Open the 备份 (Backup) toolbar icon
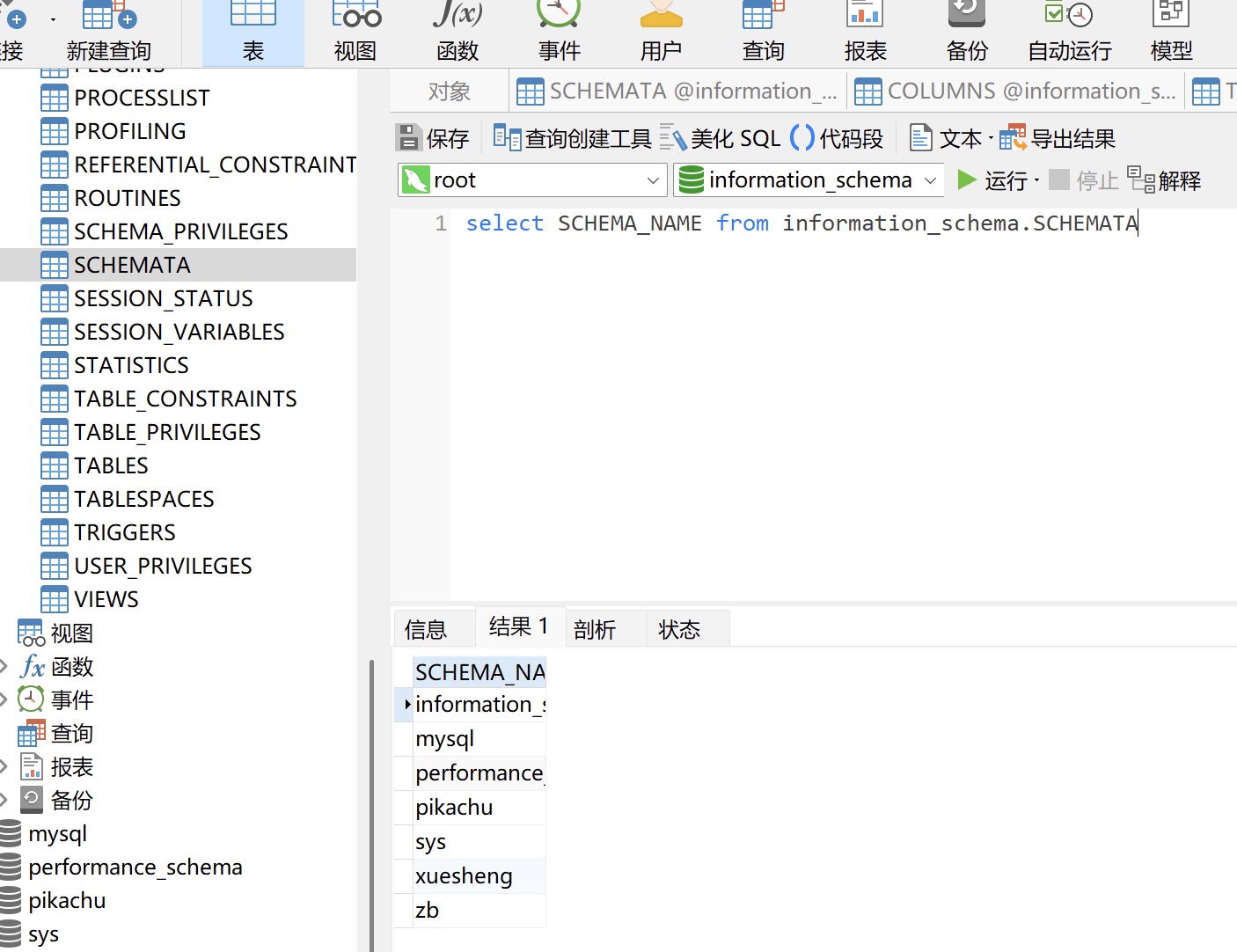The width and height of the screenshot is (1237, 952). click(x=967, y=32)
